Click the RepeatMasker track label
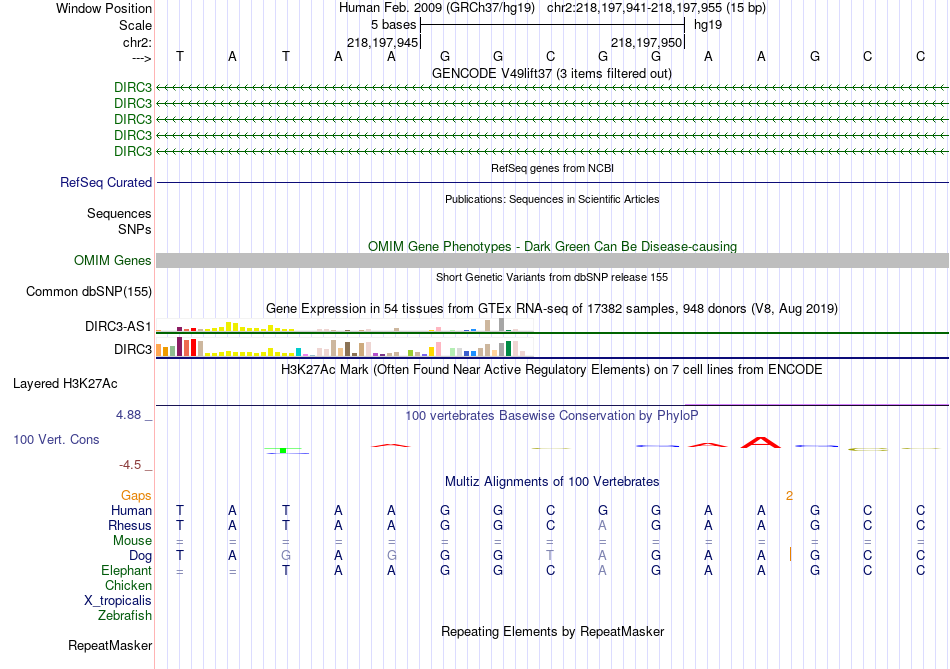Screen dimensions: 950x669 pyautogui.click(x=110, y=646)
